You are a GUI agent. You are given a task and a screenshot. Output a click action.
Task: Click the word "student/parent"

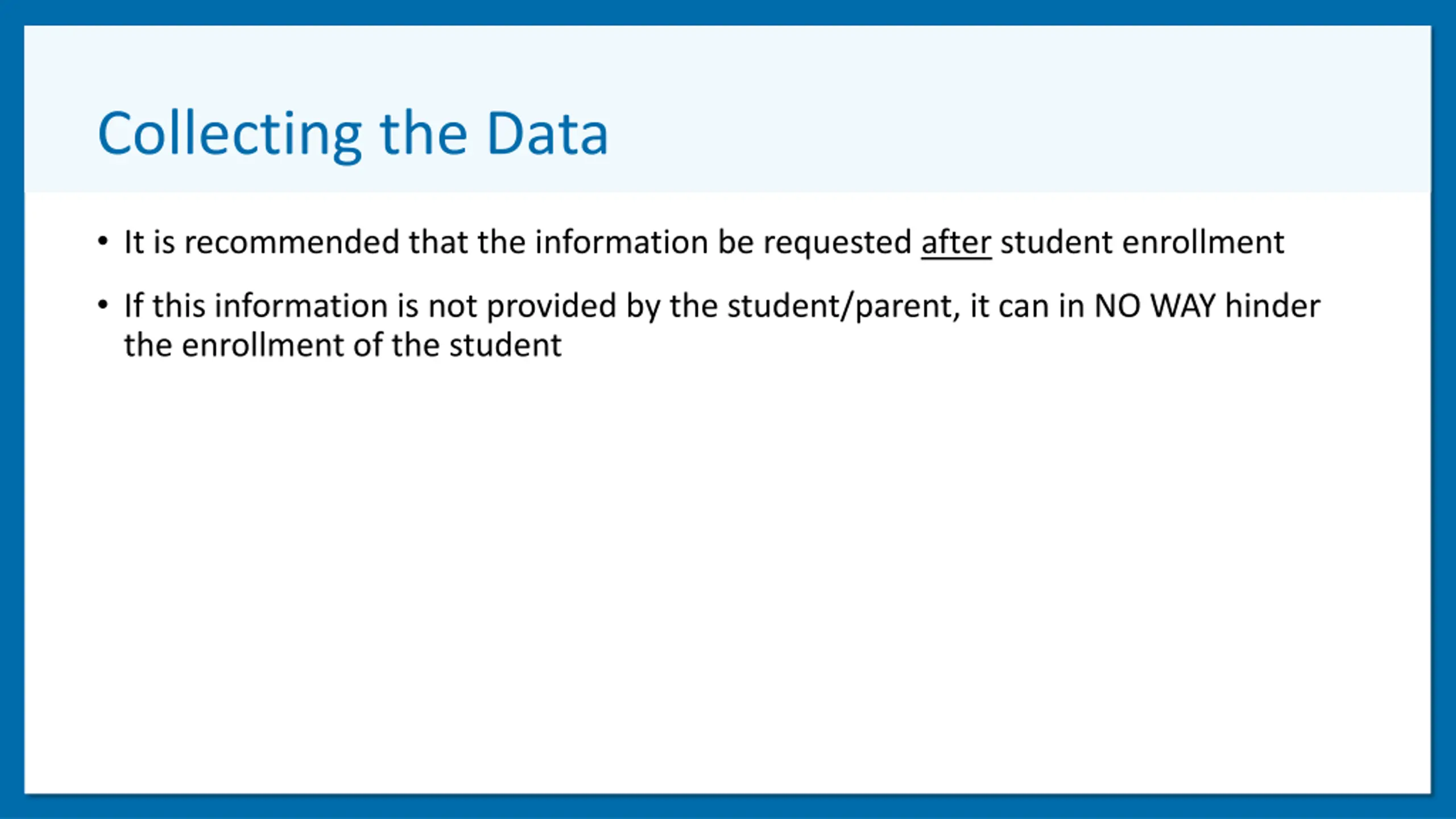coord(843,307)
